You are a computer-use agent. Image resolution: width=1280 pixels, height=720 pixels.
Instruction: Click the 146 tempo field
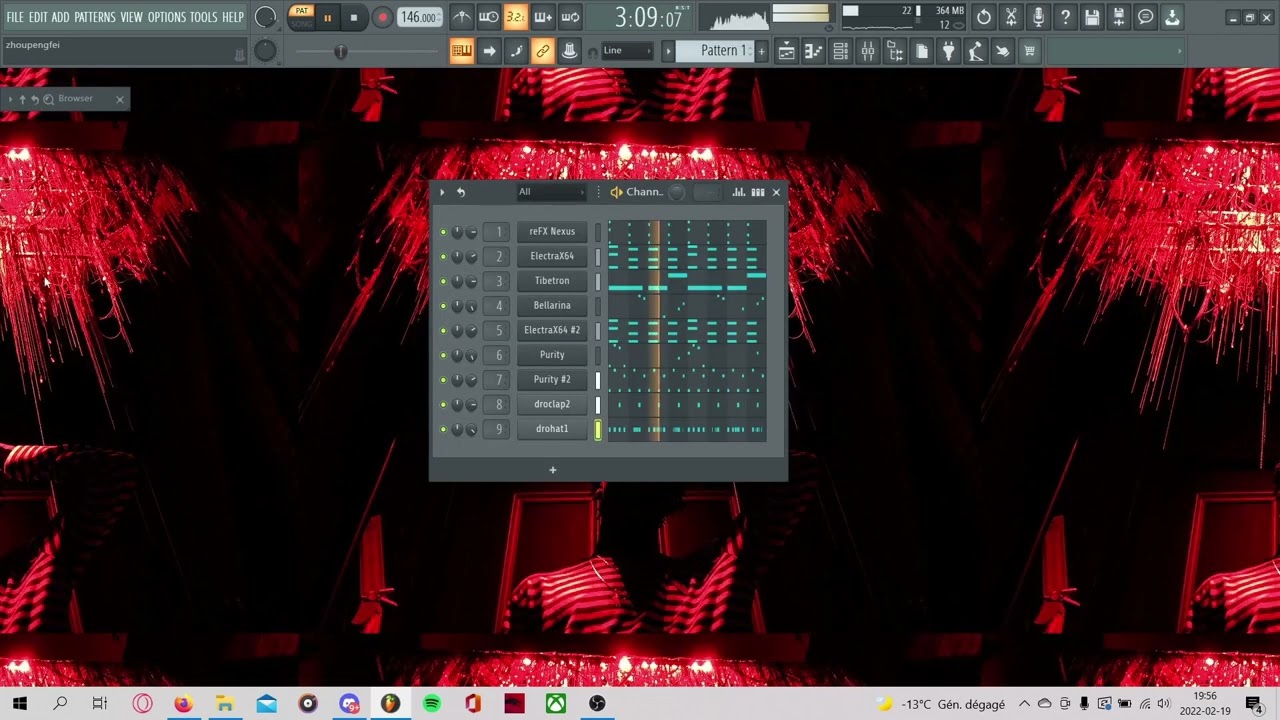point(420,17)
